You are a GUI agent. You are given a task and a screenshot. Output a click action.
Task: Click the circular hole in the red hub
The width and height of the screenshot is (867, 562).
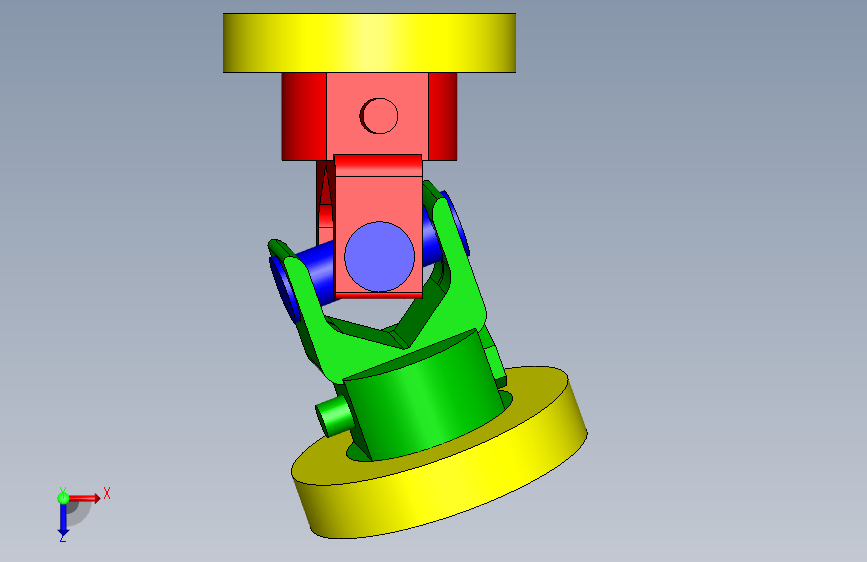tap(379, 116)
